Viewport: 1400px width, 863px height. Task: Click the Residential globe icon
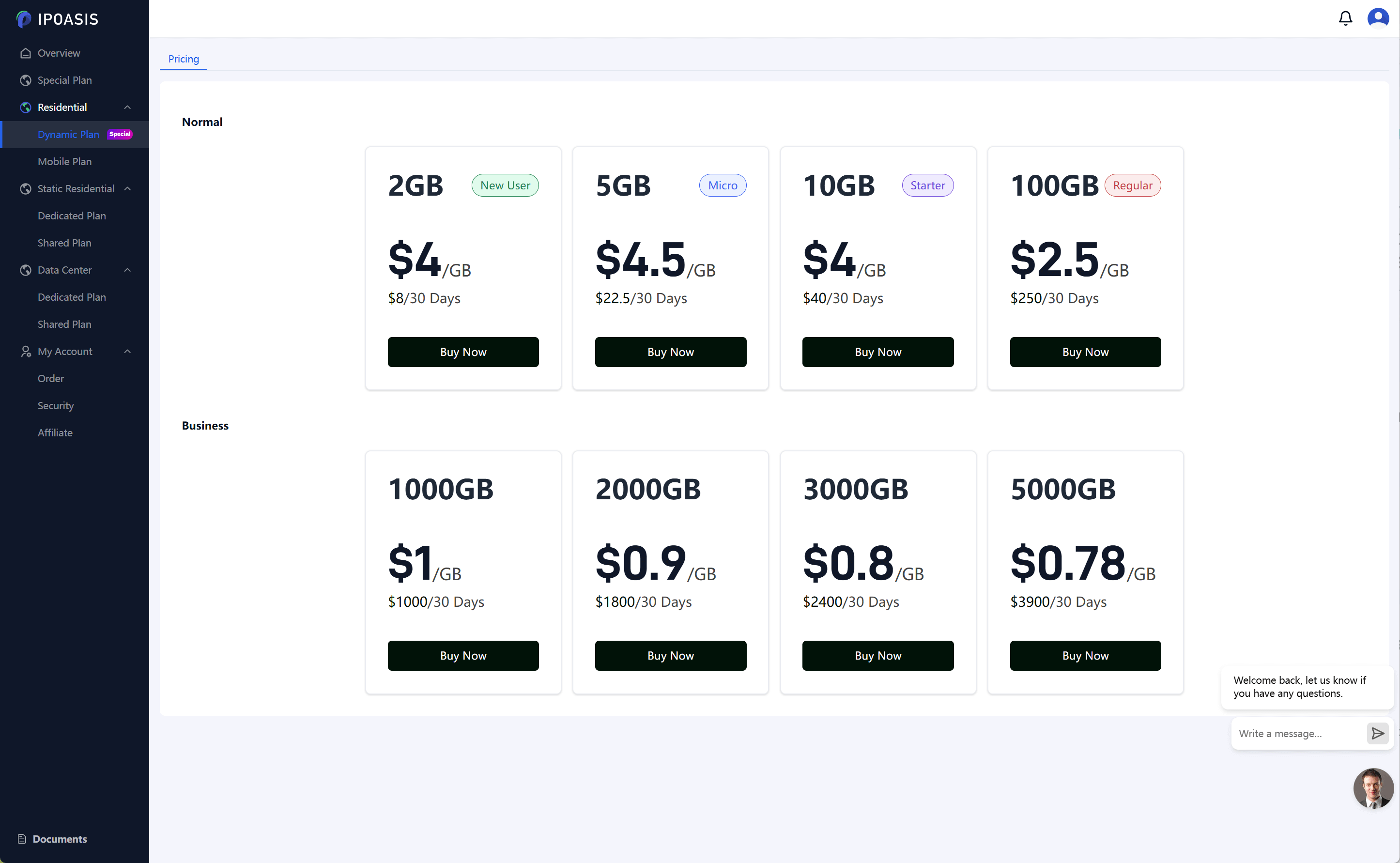(x=26, y=108)
